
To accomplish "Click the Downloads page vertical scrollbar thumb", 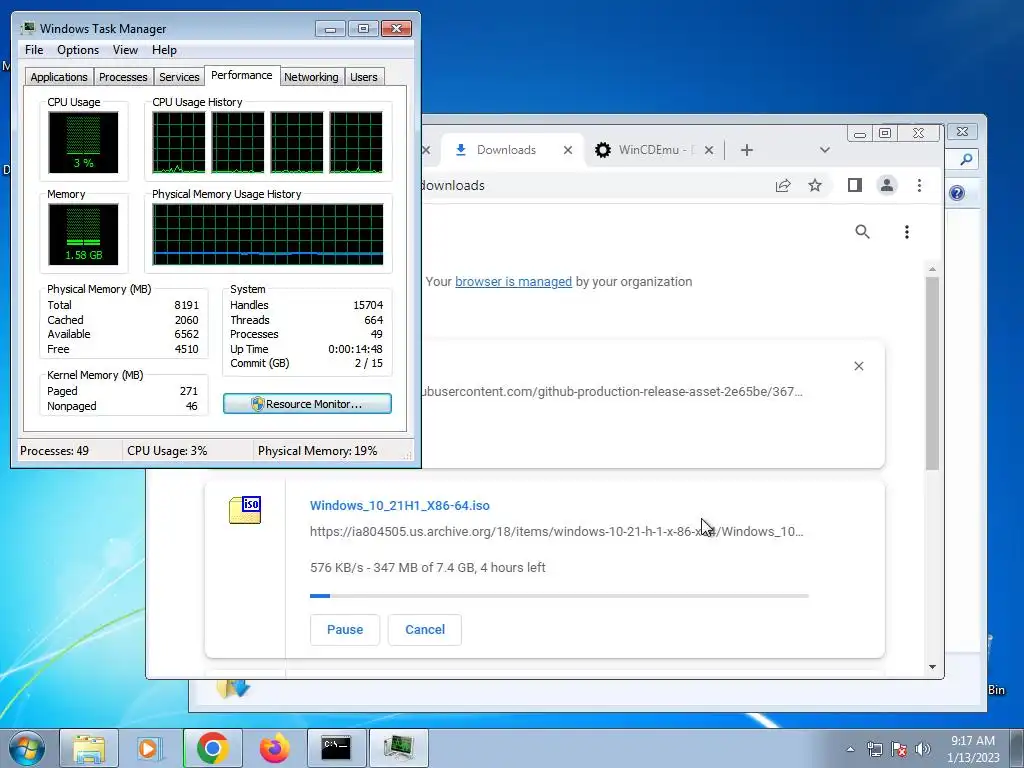I will click(932, 374).
